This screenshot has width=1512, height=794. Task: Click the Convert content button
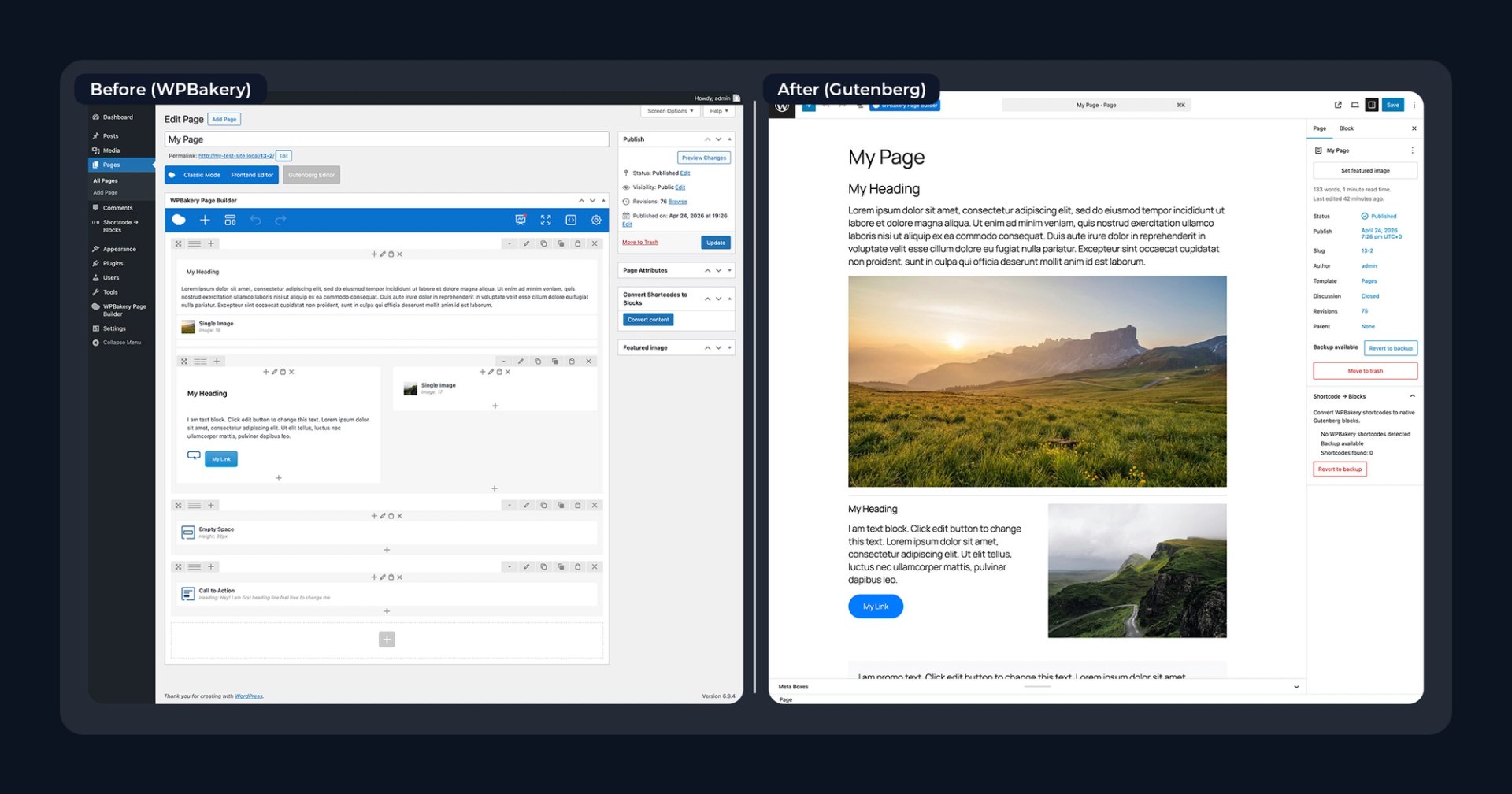point(648,320)
